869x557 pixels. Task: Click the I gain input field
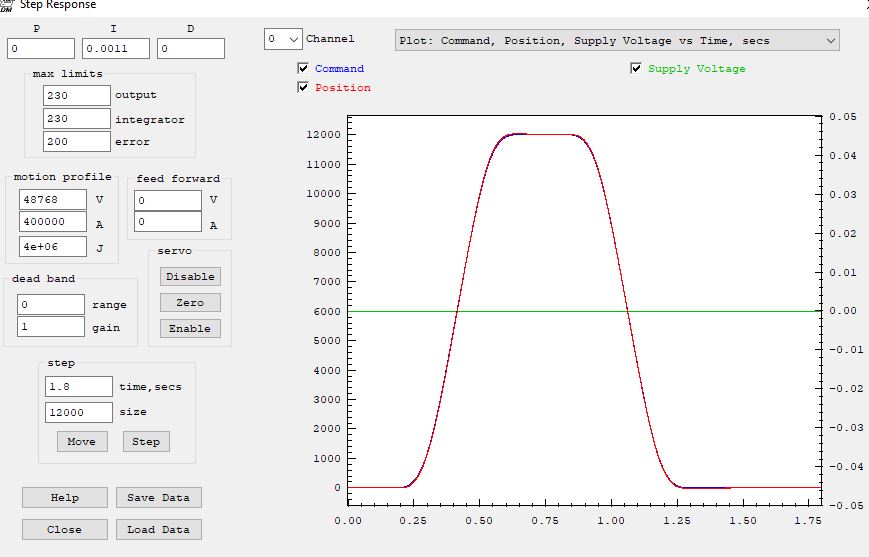tap(116, 48)
